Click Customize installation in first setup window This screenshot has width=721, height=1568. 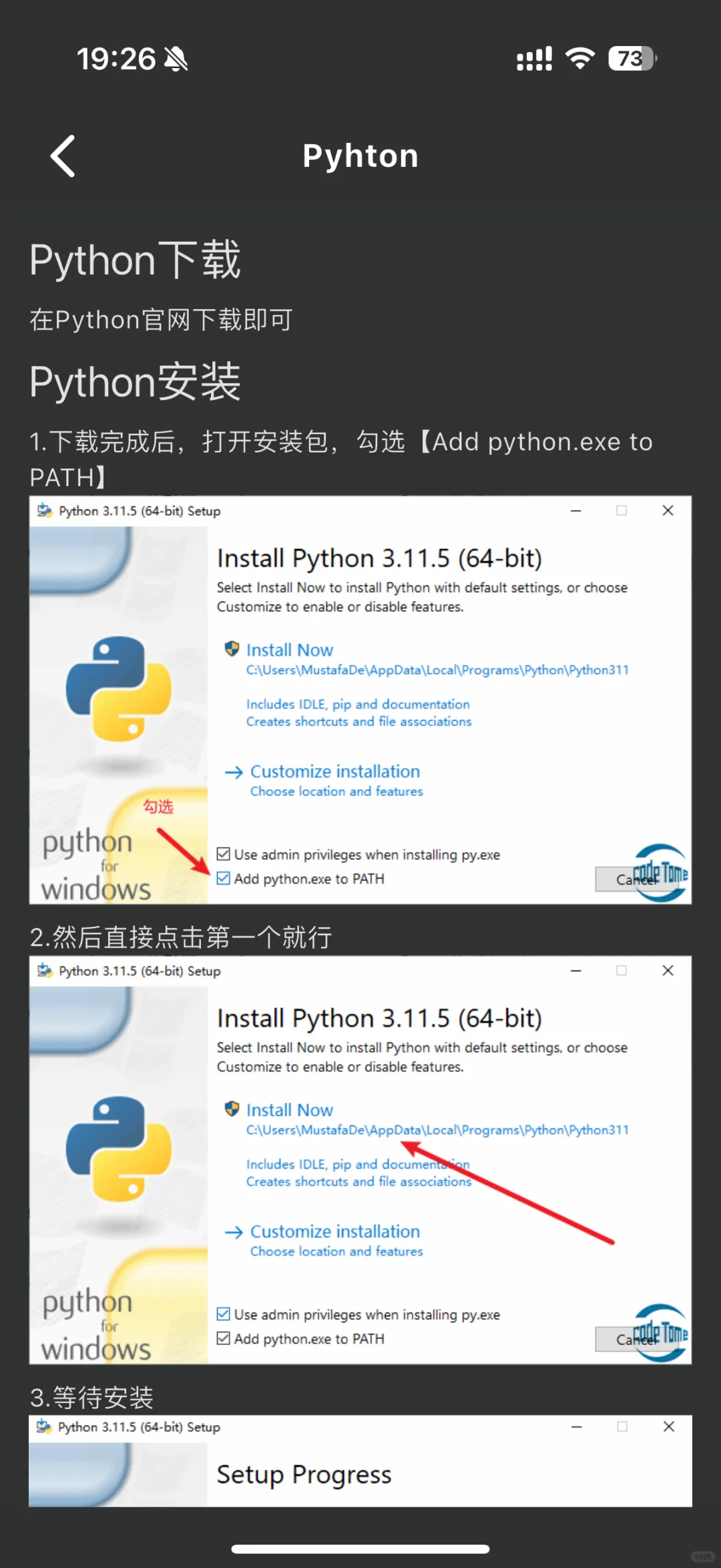click(x=335, y=771)
